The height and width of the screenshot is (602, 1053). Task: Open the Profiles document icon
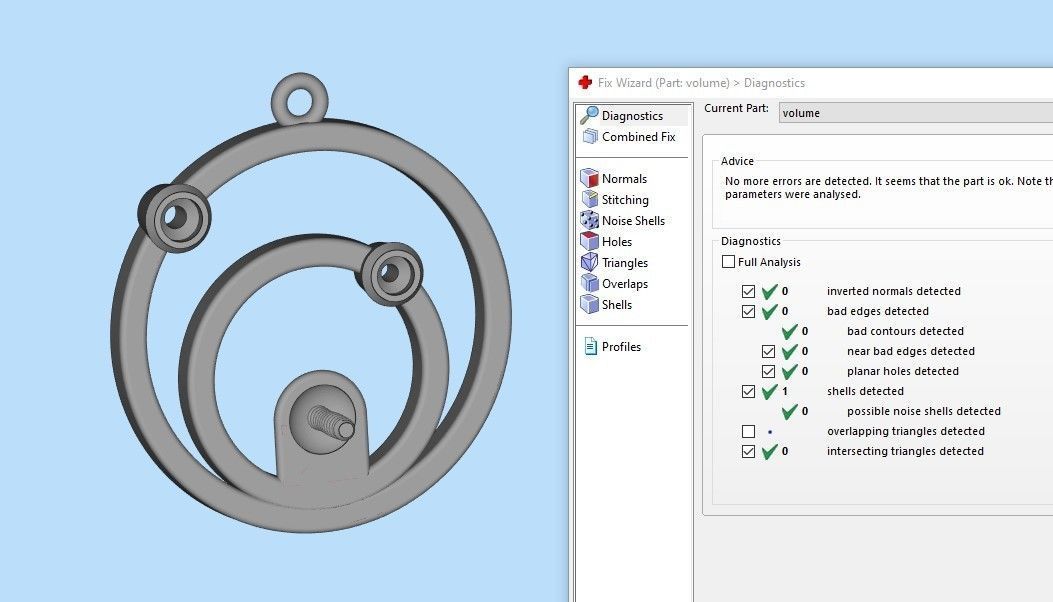pyautogui.click(x=590, y=346)
